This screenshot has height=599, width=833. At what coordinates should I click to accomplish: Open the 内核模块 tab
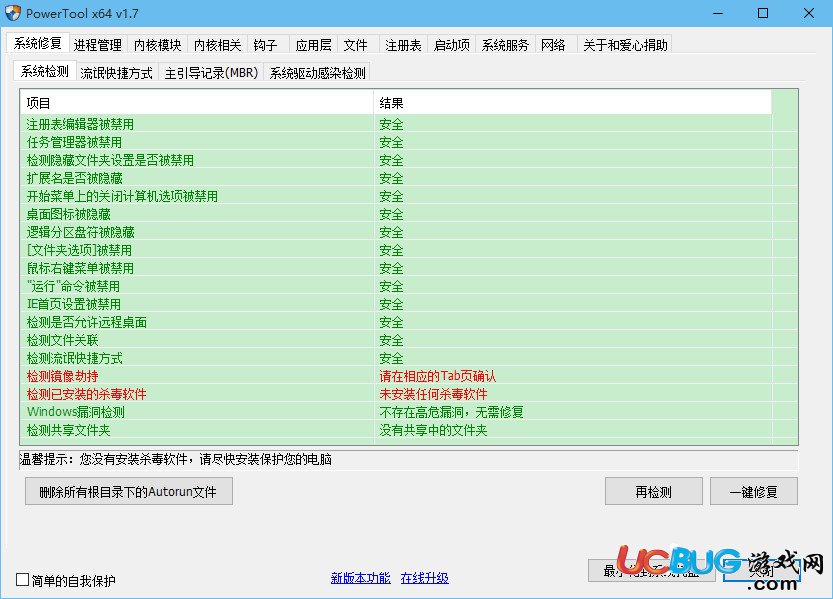(x=157, y=45)
